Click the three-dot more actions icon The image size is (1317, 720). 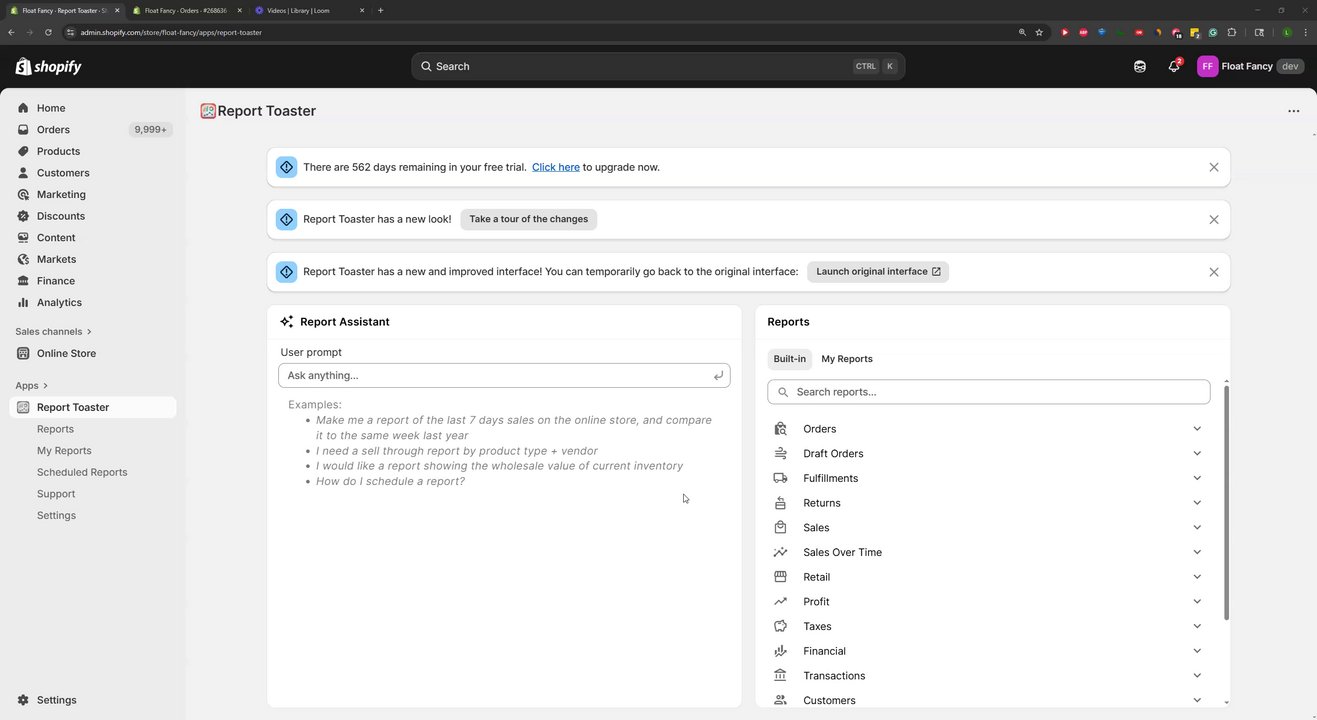[x=1293, y=111]
